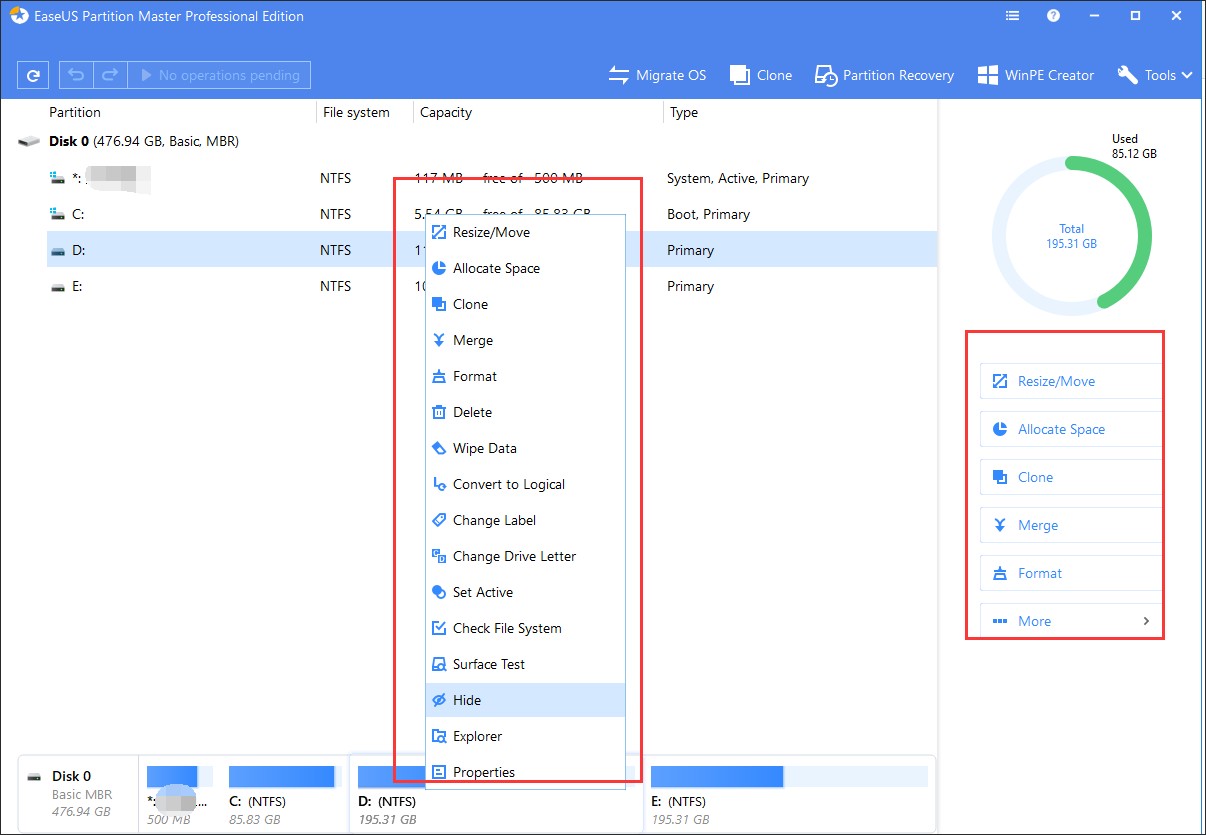Open WinPE Creator
The height and width of the screenshot is (835, 1206).
coord(1036,75)
